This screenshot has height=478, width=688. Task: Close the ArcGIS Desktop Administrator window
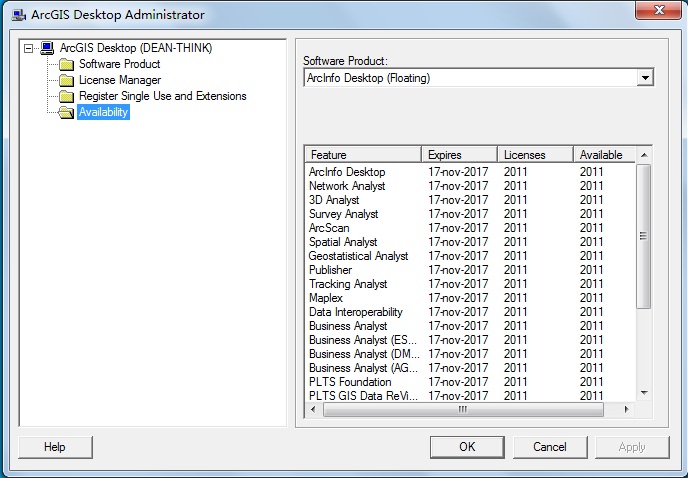point(658,10)
